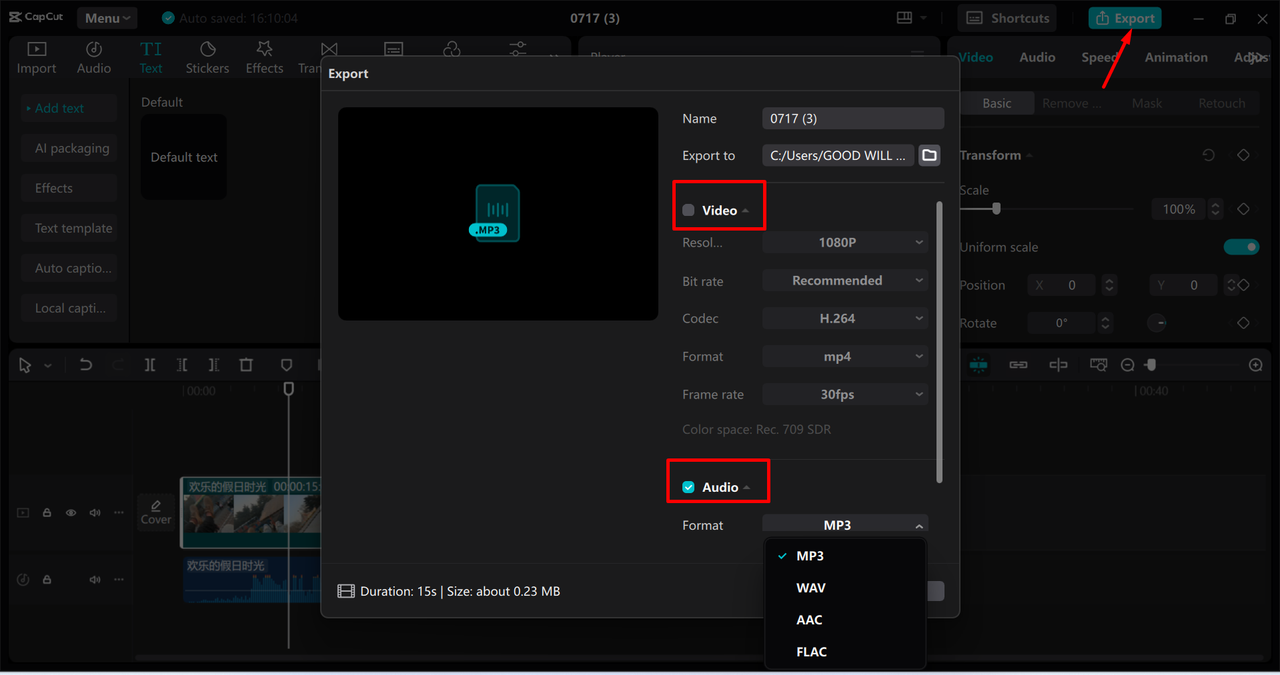1280x675 pixels.
Task: Open Text template in the sidebar
Action: tap(69, 228)
